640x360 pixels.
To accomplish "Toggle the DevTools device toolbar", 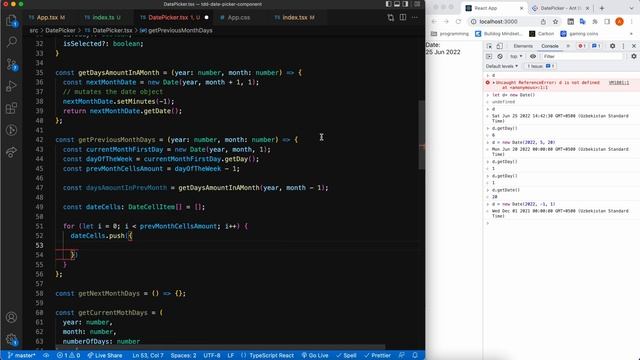I will click(x=499, y=46).
